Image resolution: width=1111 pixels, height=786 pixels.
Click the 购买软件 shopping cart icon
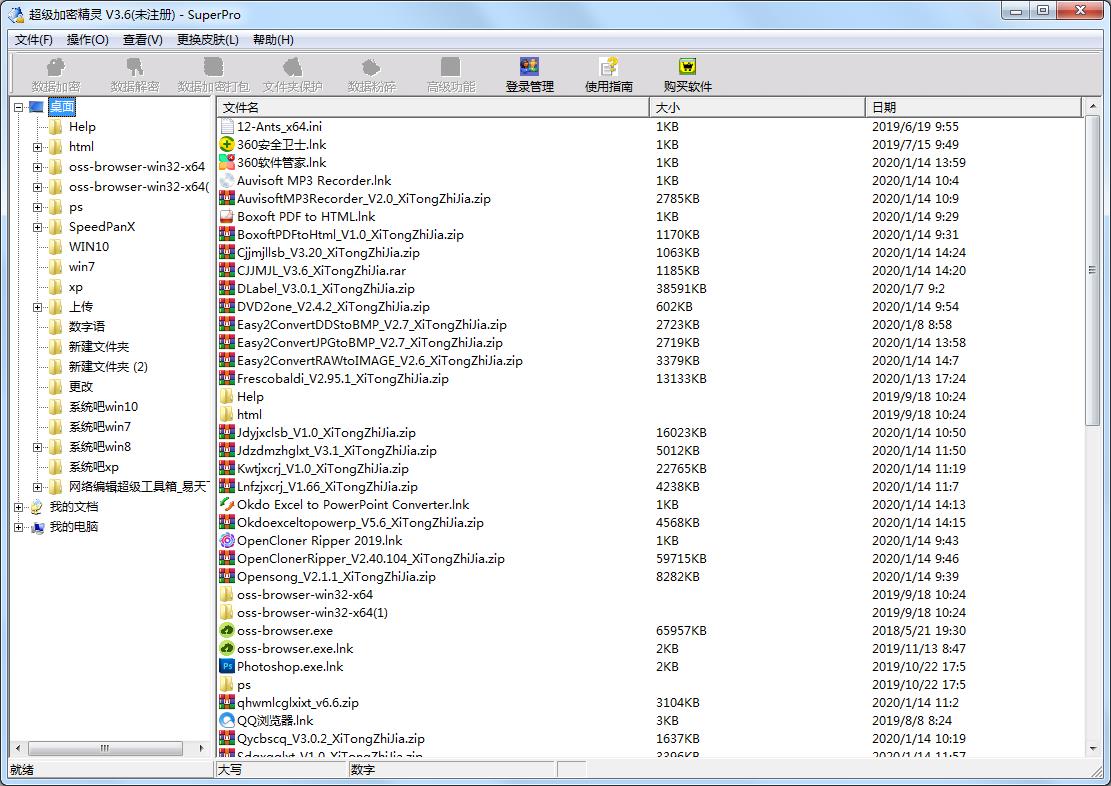687,67
